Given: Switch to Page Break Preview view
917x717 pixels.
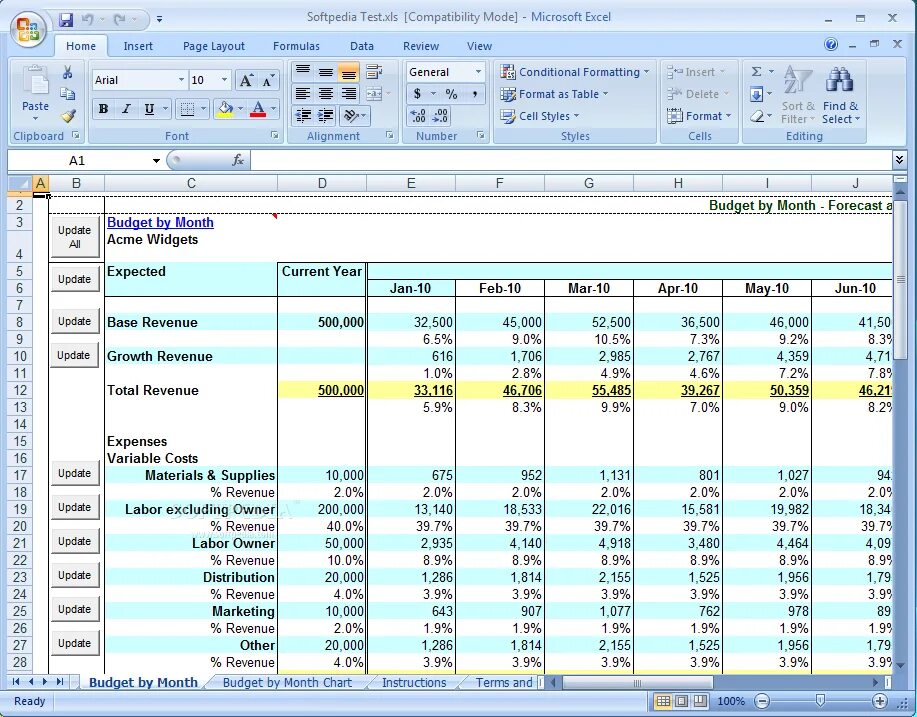Looking at the screenshot, I should [x=700, y=701].
